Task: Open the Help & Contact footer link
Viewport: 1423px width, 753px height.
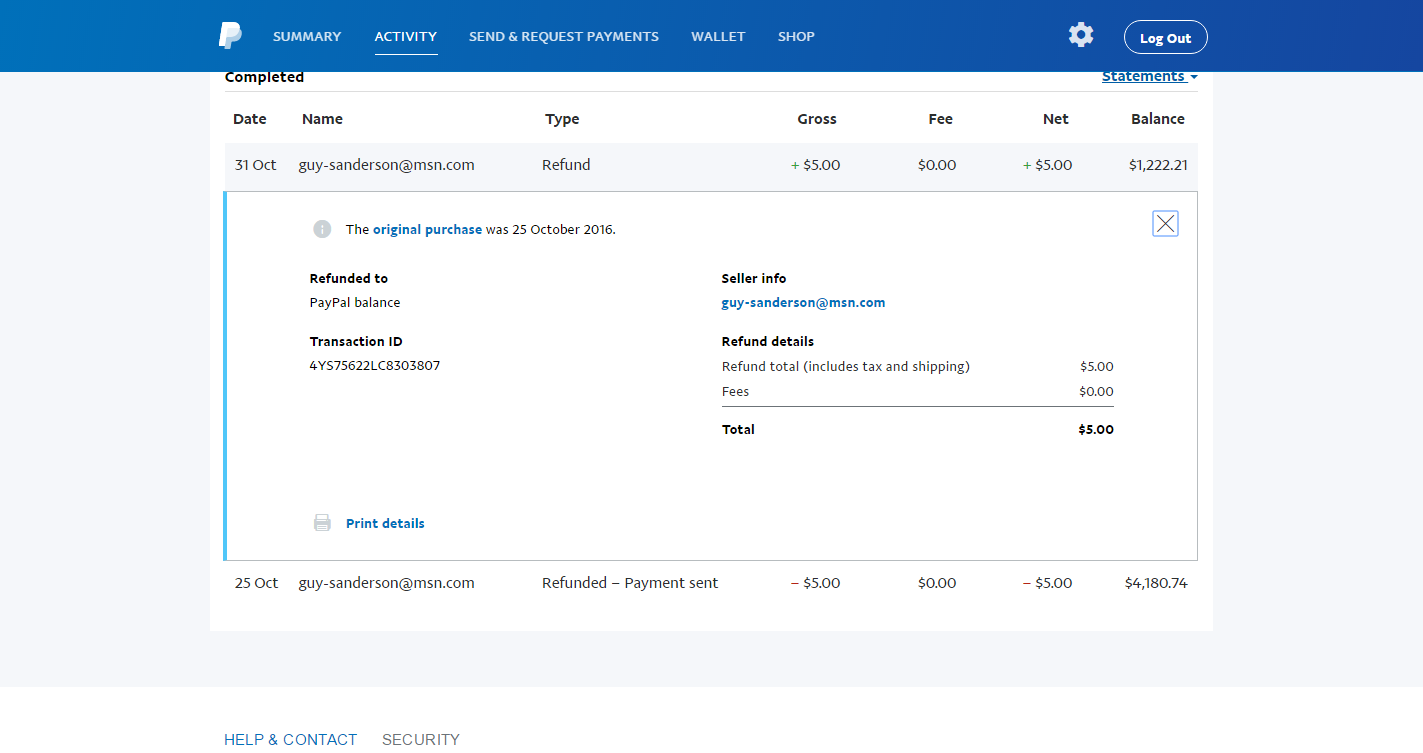Action: [290, 739]
